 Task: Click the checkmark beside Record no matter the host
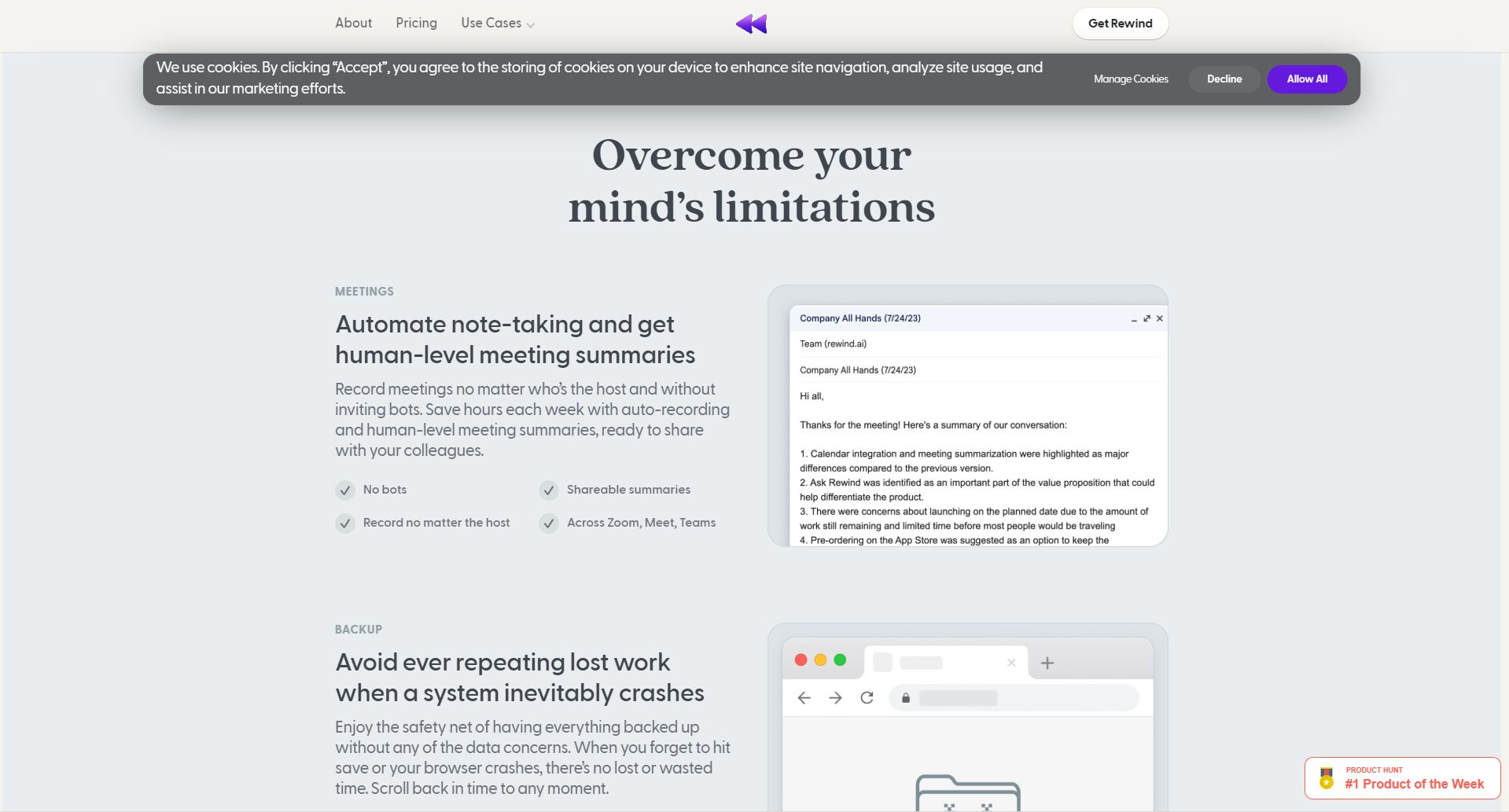[345, 524]
